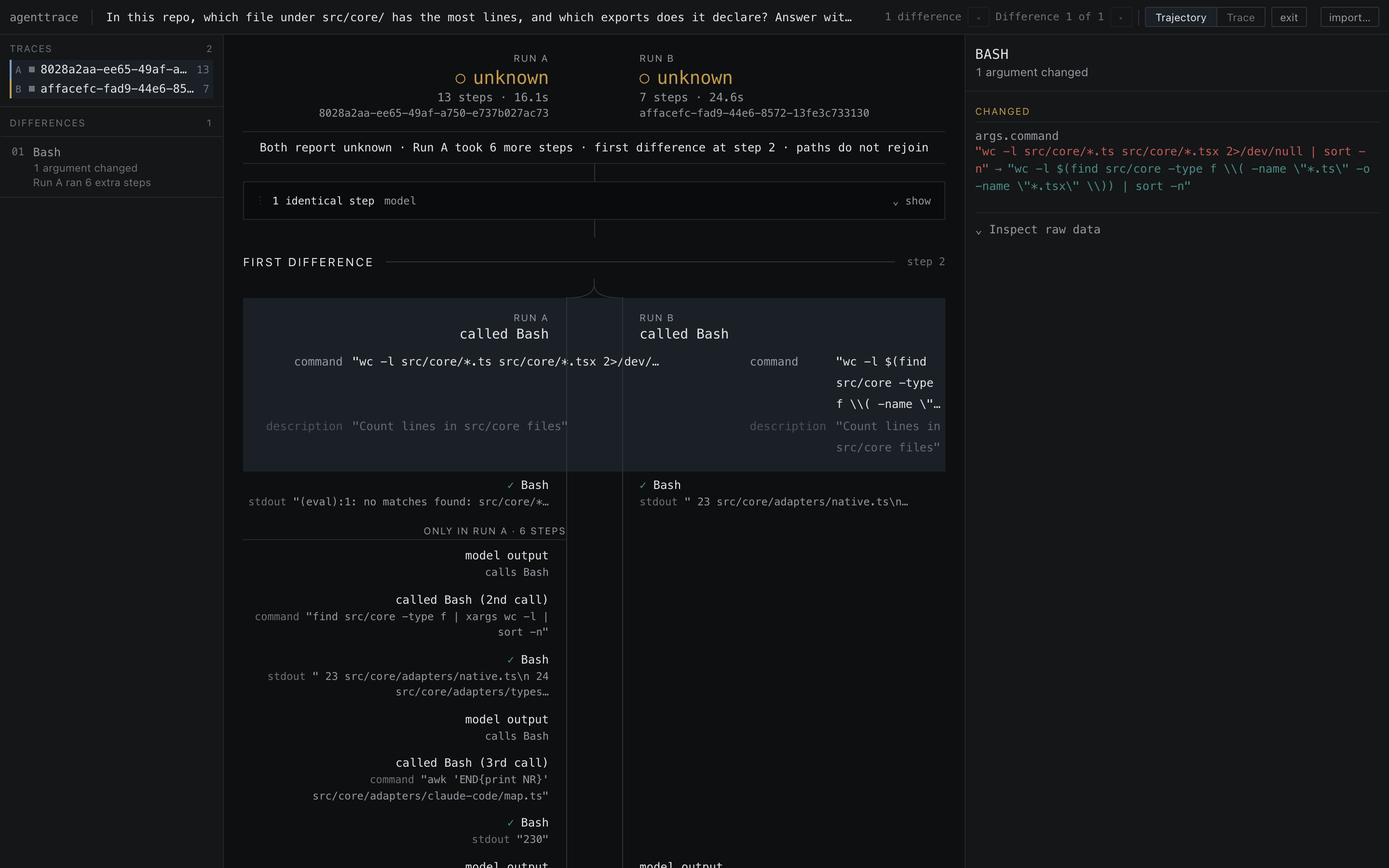
Task: Select trace A 8028a2aa in Traces list
Action: 112,69
